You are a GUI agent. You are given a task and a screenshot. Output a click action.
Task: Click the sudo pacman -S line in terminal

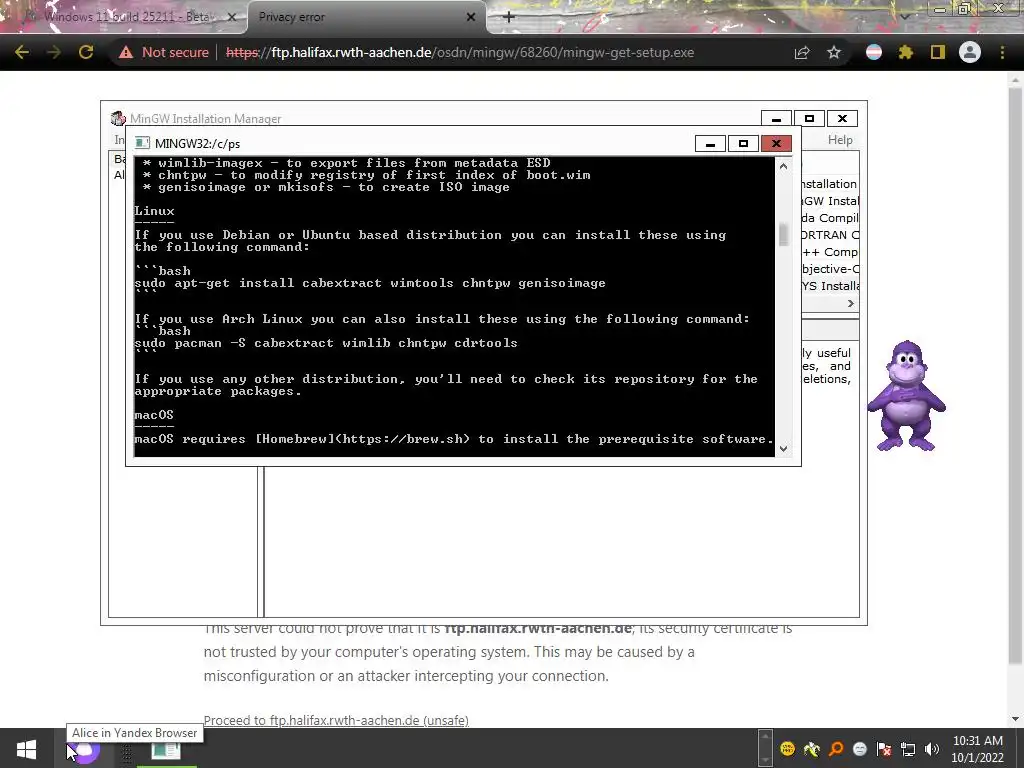pyautogui.click(x=326, y=343)
